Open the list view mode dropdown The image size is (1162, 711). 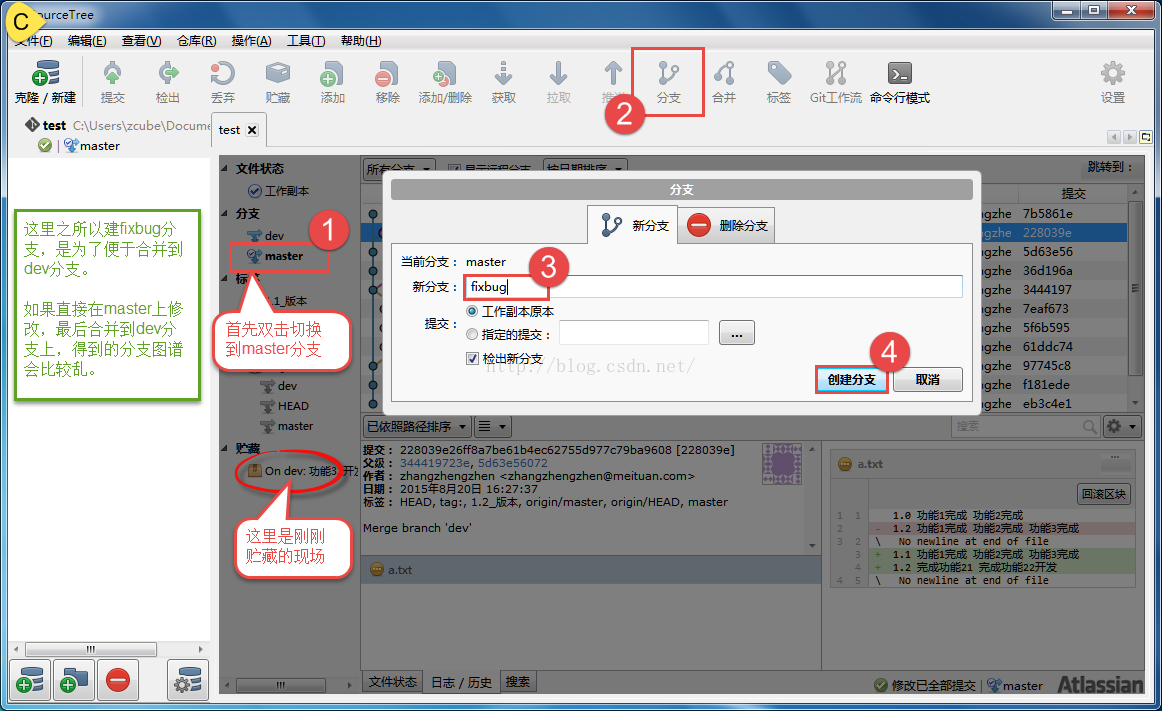(x=492, y=426)
